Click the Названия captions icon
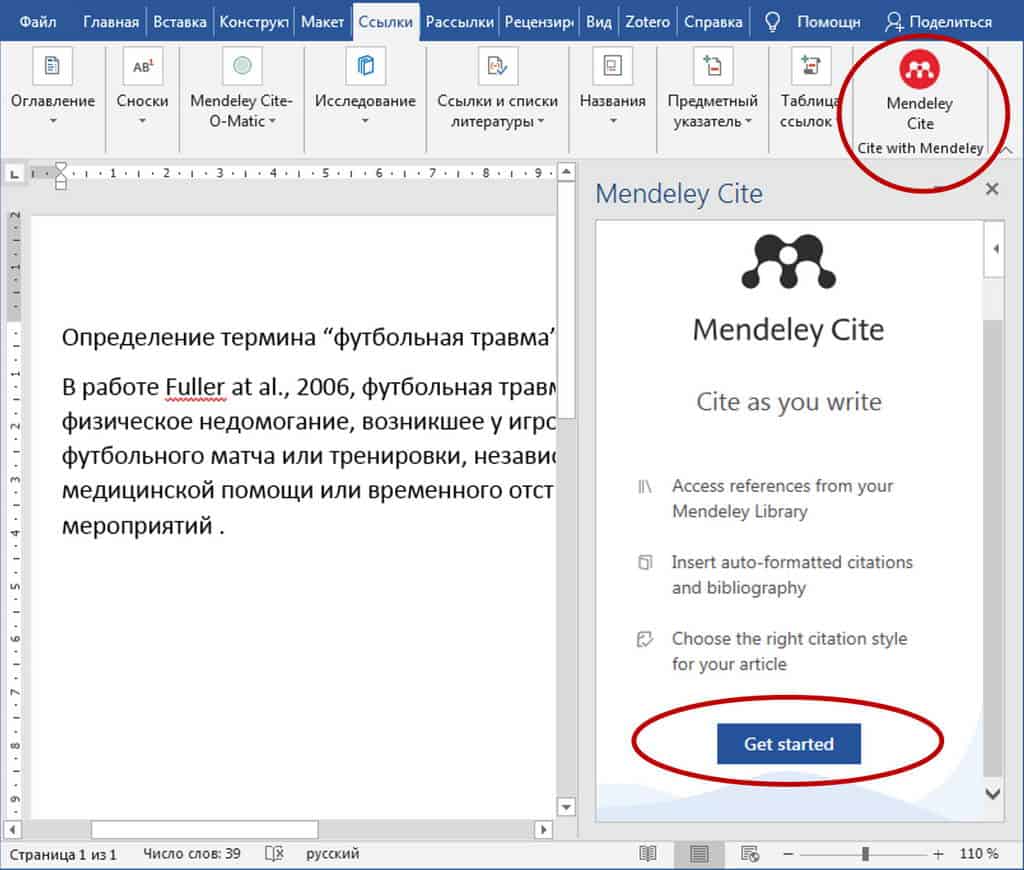The height and width of the screenshot is (870, 1024). click(612, 66)
